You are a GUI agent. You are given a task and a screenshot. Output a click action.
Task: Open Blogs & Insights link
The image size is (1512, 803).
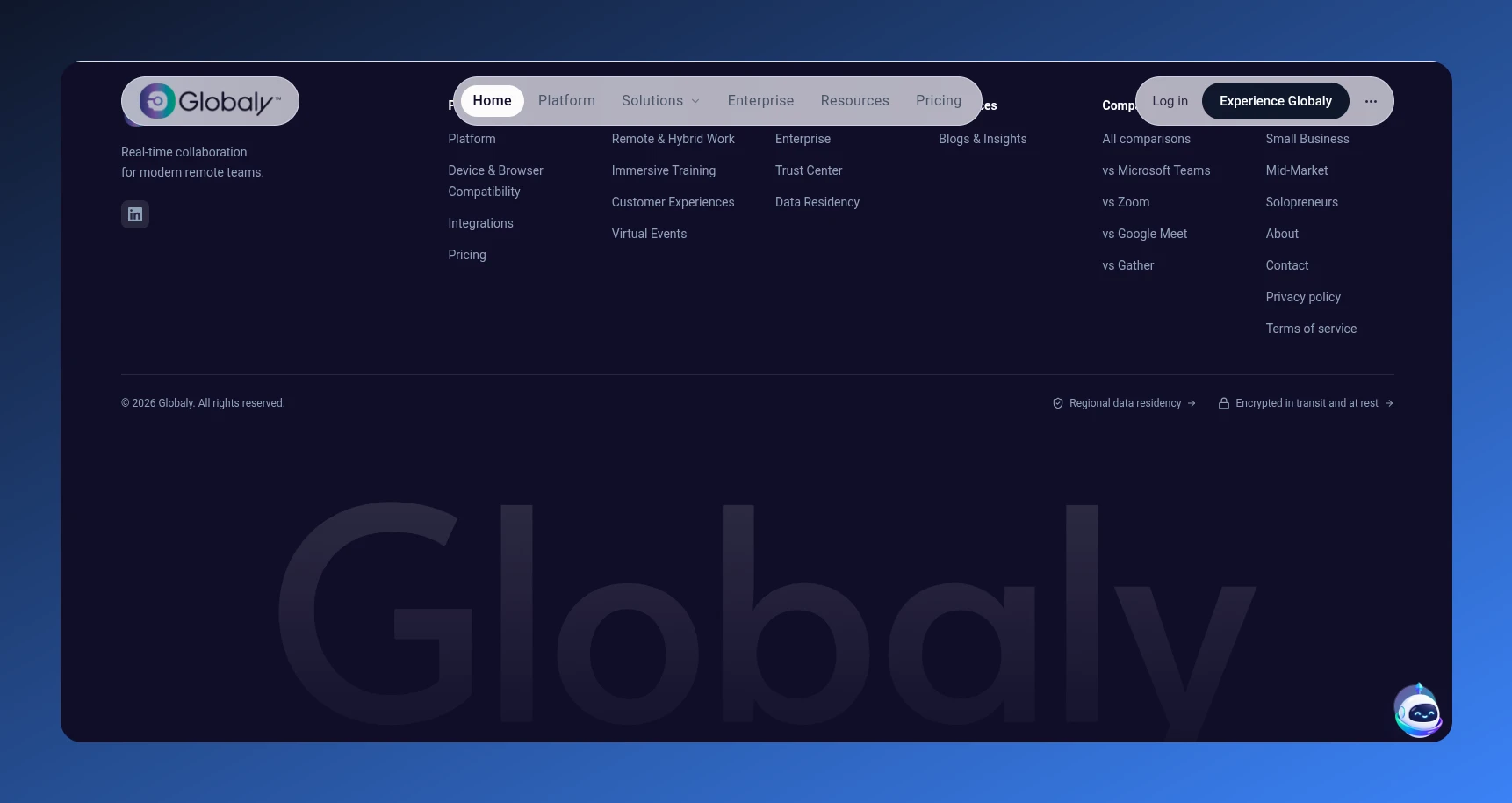983,139
